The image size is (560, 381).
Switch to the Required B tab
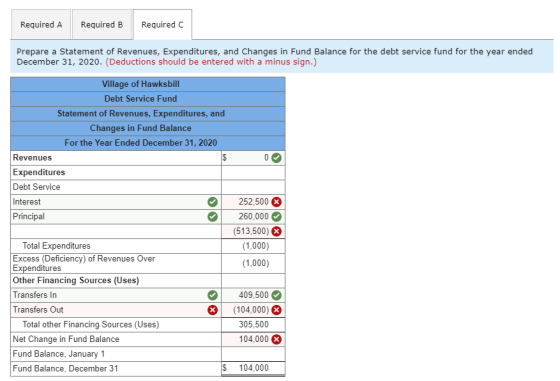[x=102, y=25]
